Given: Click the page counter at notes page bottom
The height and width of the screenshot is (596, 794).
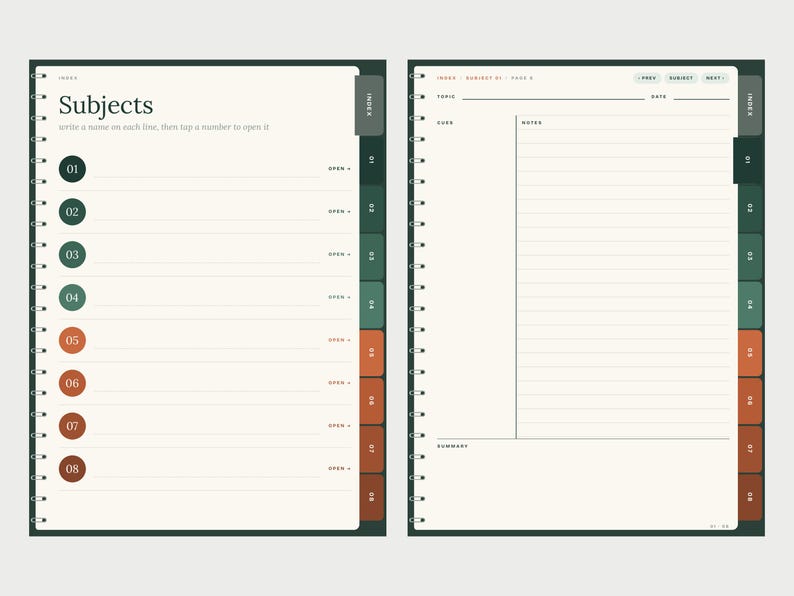Looking at the screenshot, I should click(719, 526).
